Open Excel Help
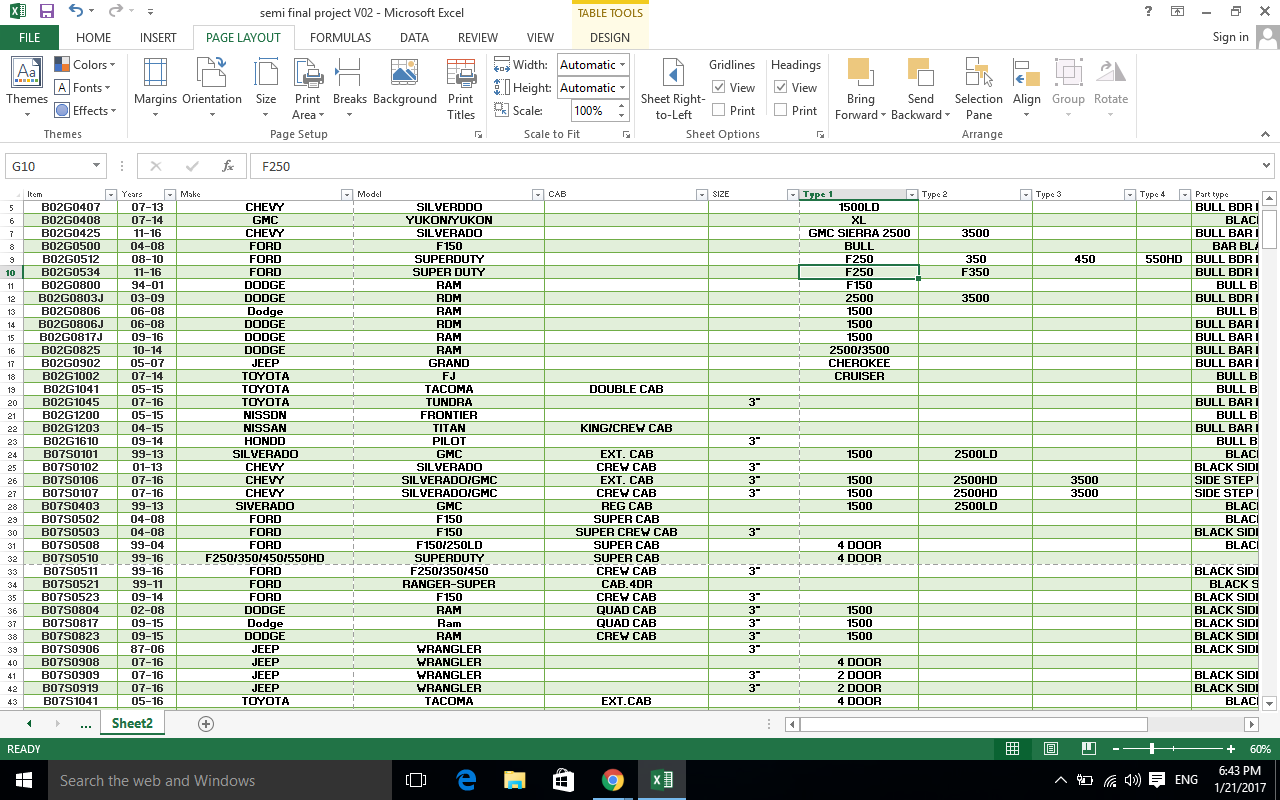This screenshot has width=1280, height=800. pyautogui.click(x=1148, y=11)
